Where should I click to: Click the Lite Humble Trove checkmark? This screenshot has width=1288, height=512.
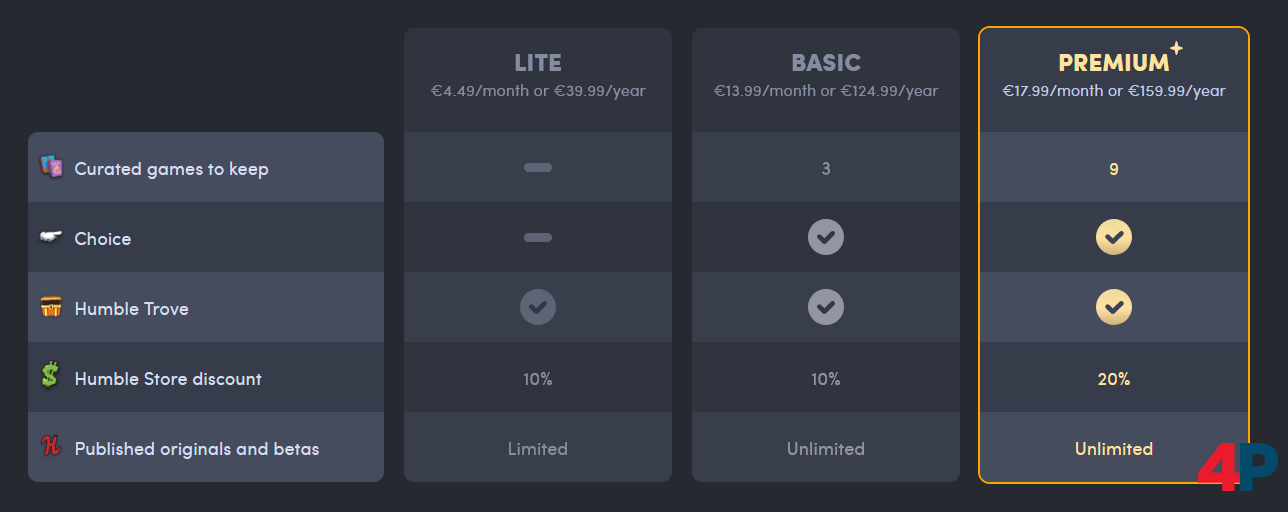(538, 308)
